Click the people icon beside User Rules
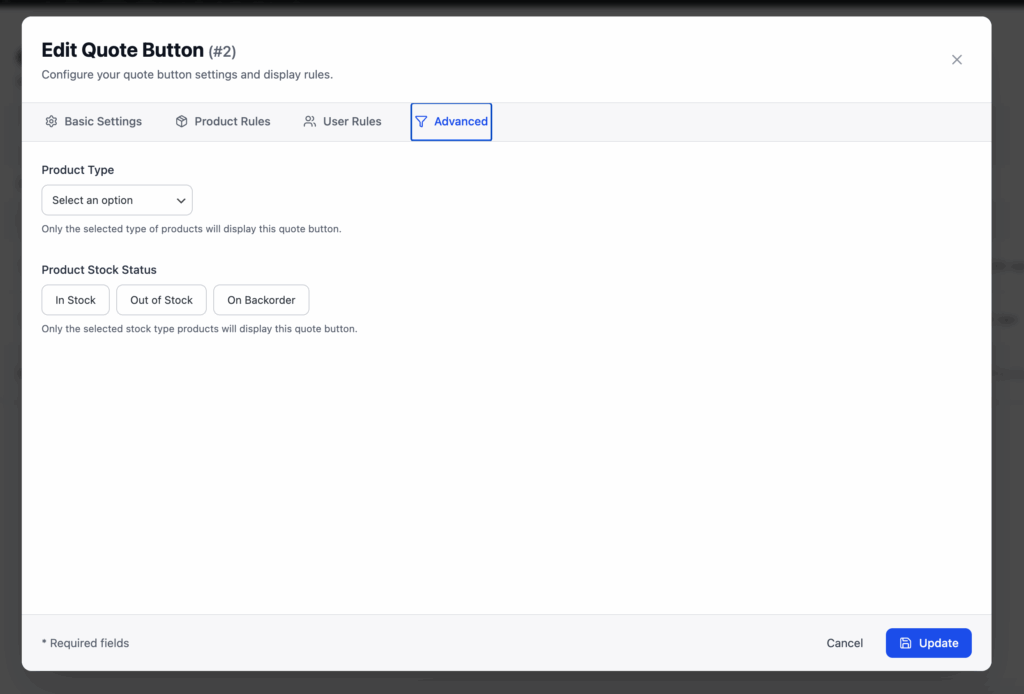This screenshot has height=694, width=1024. tap(309, 122)
